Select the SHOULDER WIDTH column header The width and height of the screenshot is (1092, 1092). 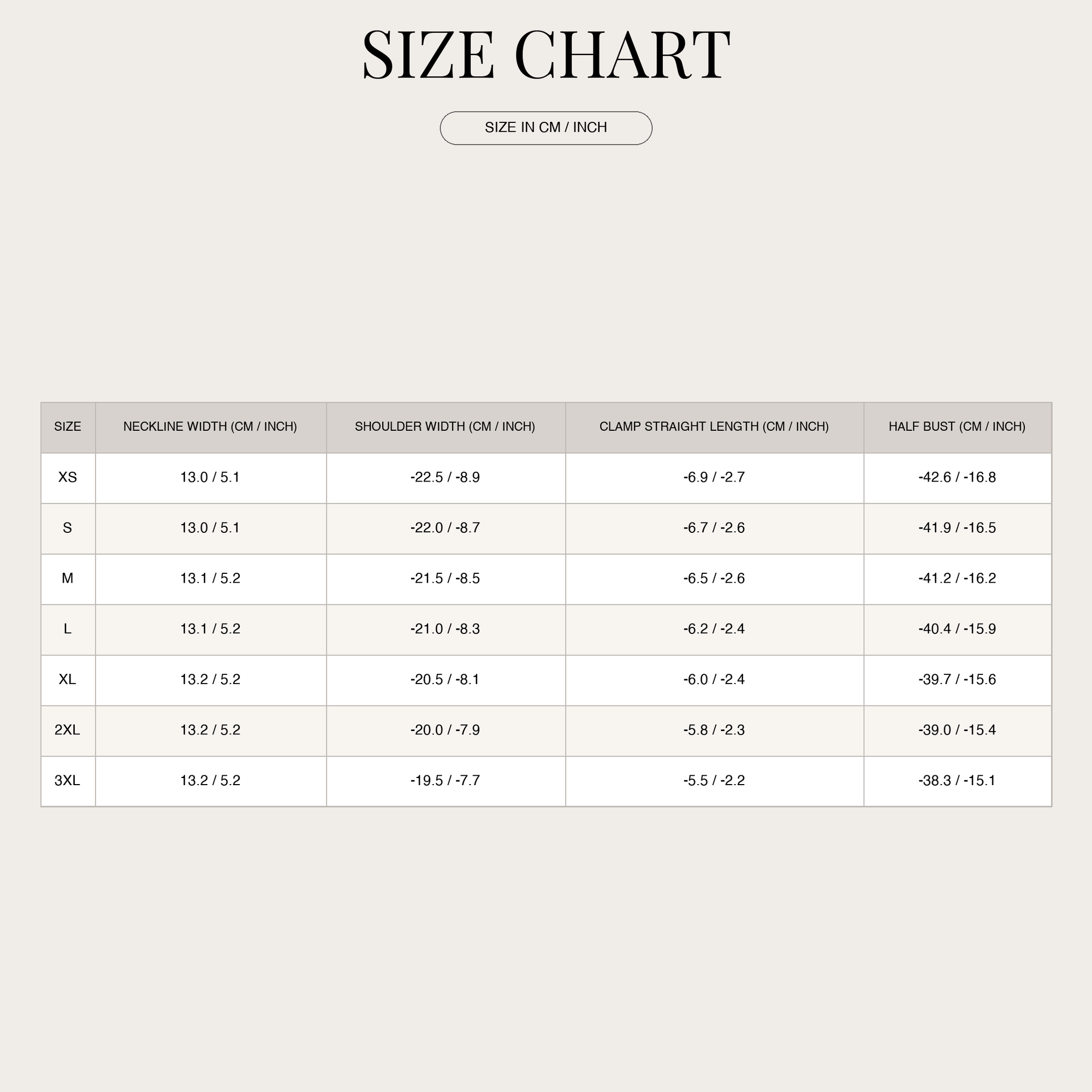pyautogui.click(x=446, y=427)
